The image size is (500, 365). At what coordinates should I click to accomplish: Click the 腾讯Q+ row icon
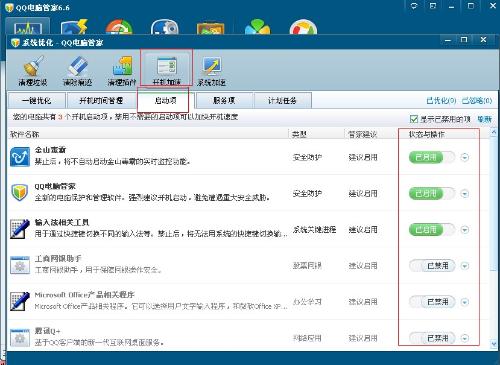pyautogui.click(x=20, y=337)
